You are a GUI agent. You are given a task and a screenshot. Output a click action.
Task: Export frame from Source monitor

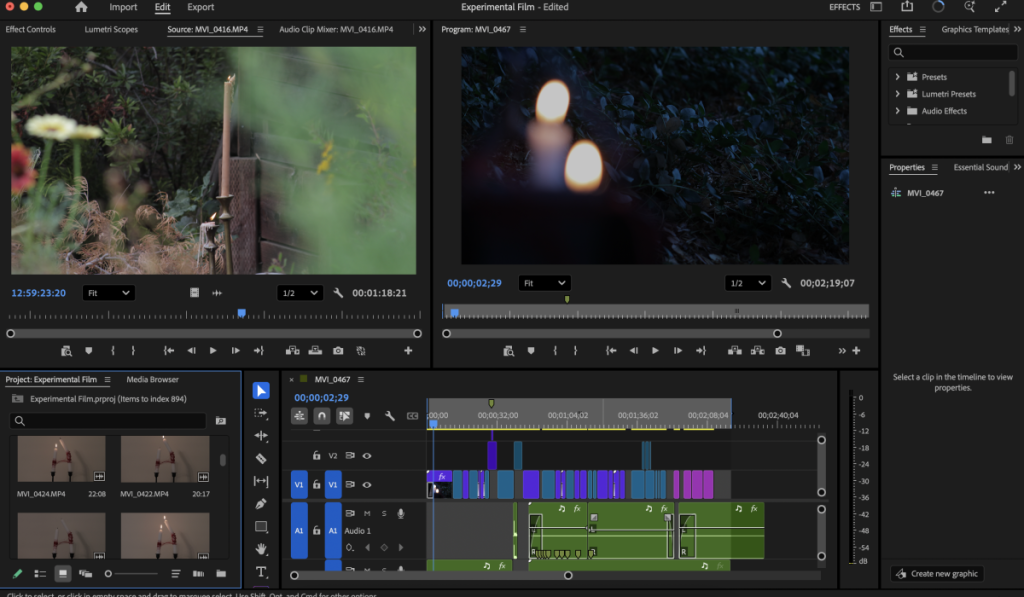point(338,351)
